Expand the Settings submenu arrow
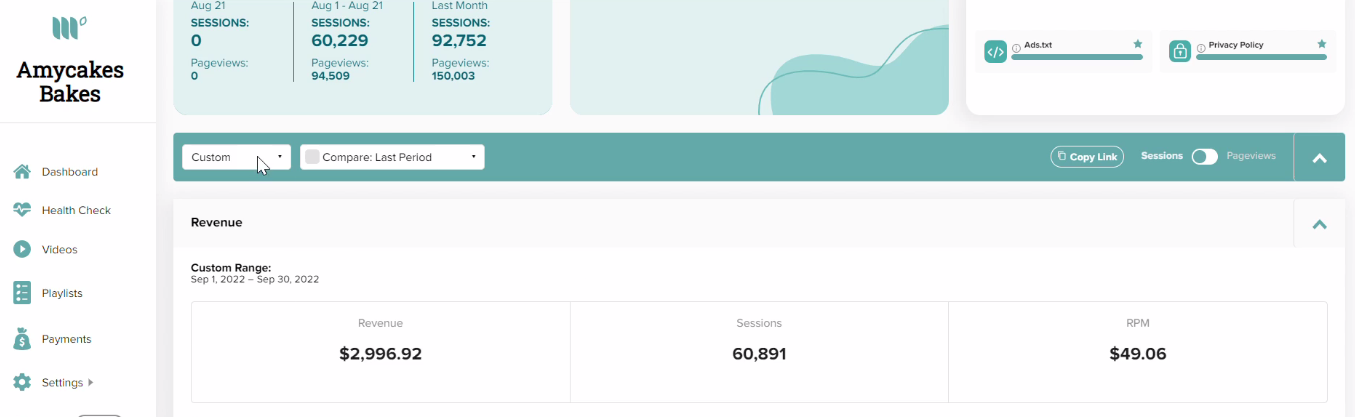Viewport: 1355px width, 417px height. [91, 382]
